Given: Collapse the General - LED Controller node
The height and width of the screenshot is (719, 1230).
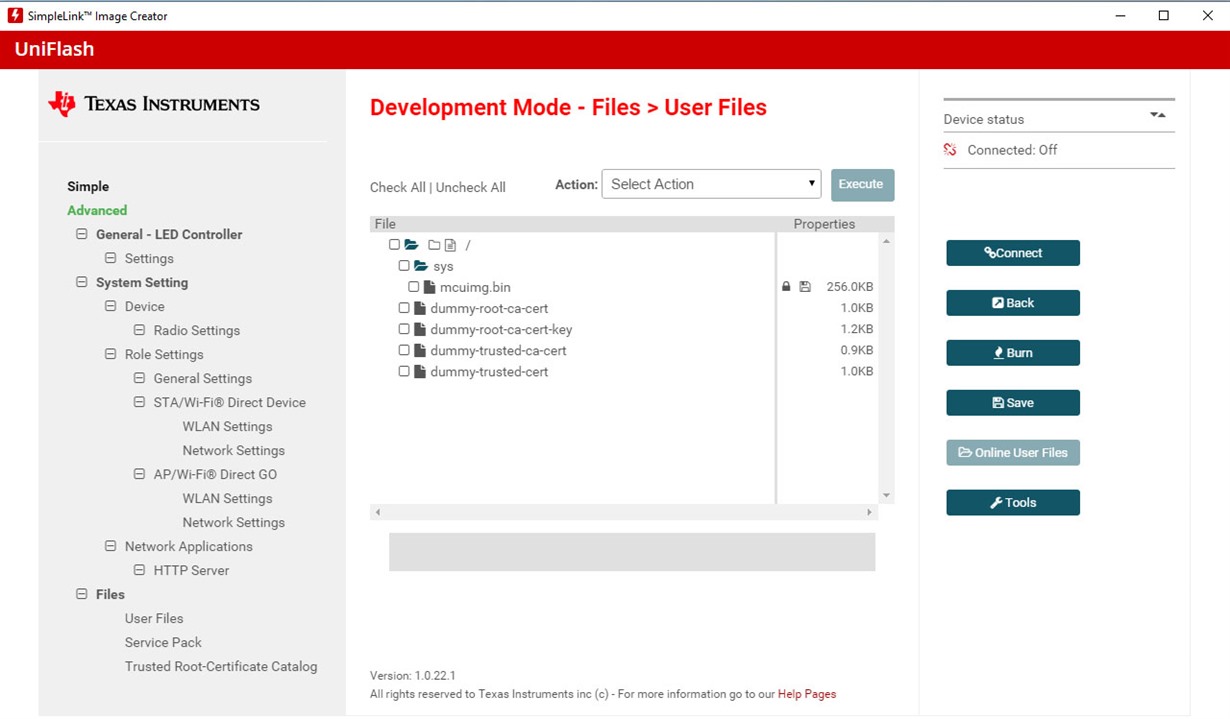Looking at the screenshot, I should pos(82,234).
